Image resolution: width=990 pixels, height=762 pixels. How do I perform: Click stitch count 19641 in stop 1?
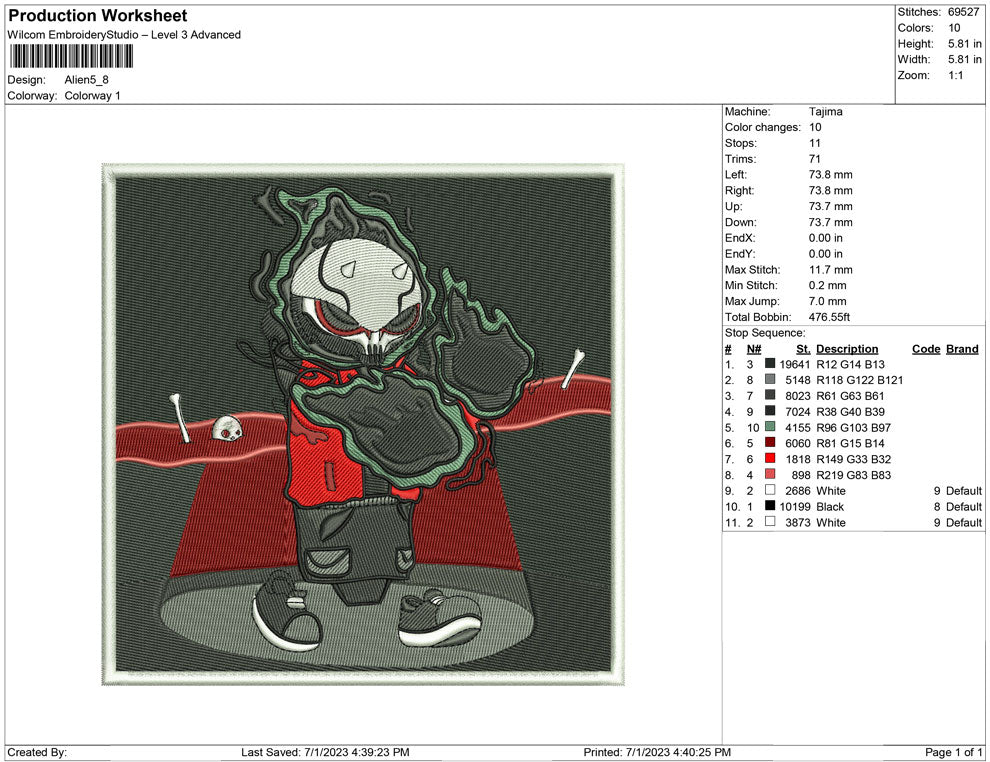pos(794,364)
